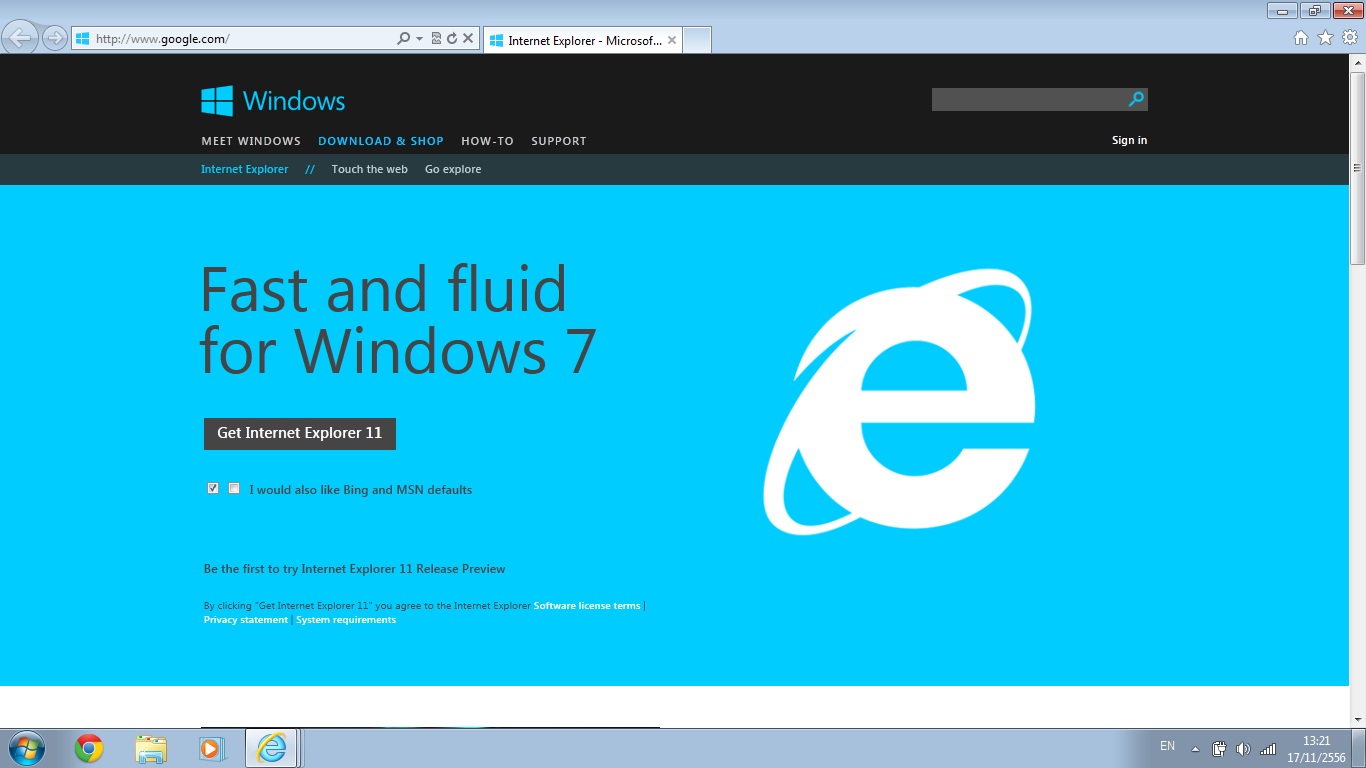Click the Internet Explorer sub-navigation link
This screenshot has height=768, width=1366.
(x=244, y=169)
